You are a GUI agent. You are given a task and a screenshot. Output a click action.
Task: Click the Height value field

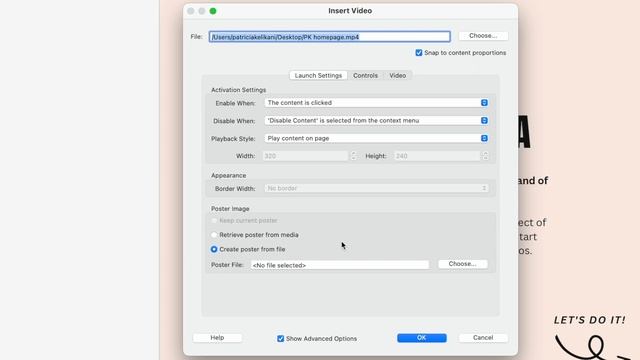coord(437,156)
